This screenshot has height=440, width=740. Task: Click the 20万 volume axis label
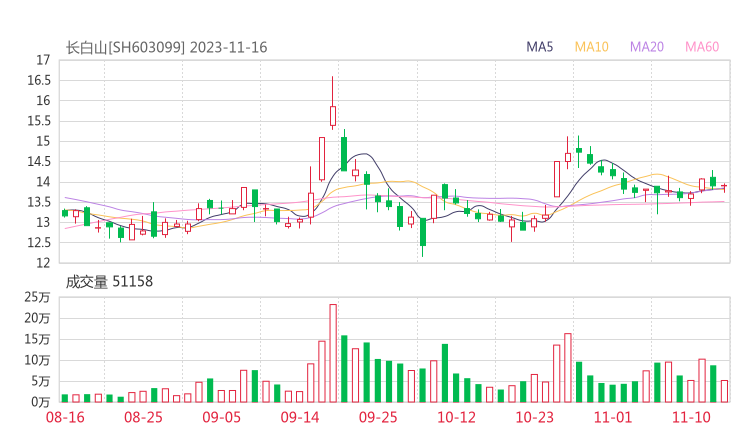pyautogui.click(x=37, y=318)
